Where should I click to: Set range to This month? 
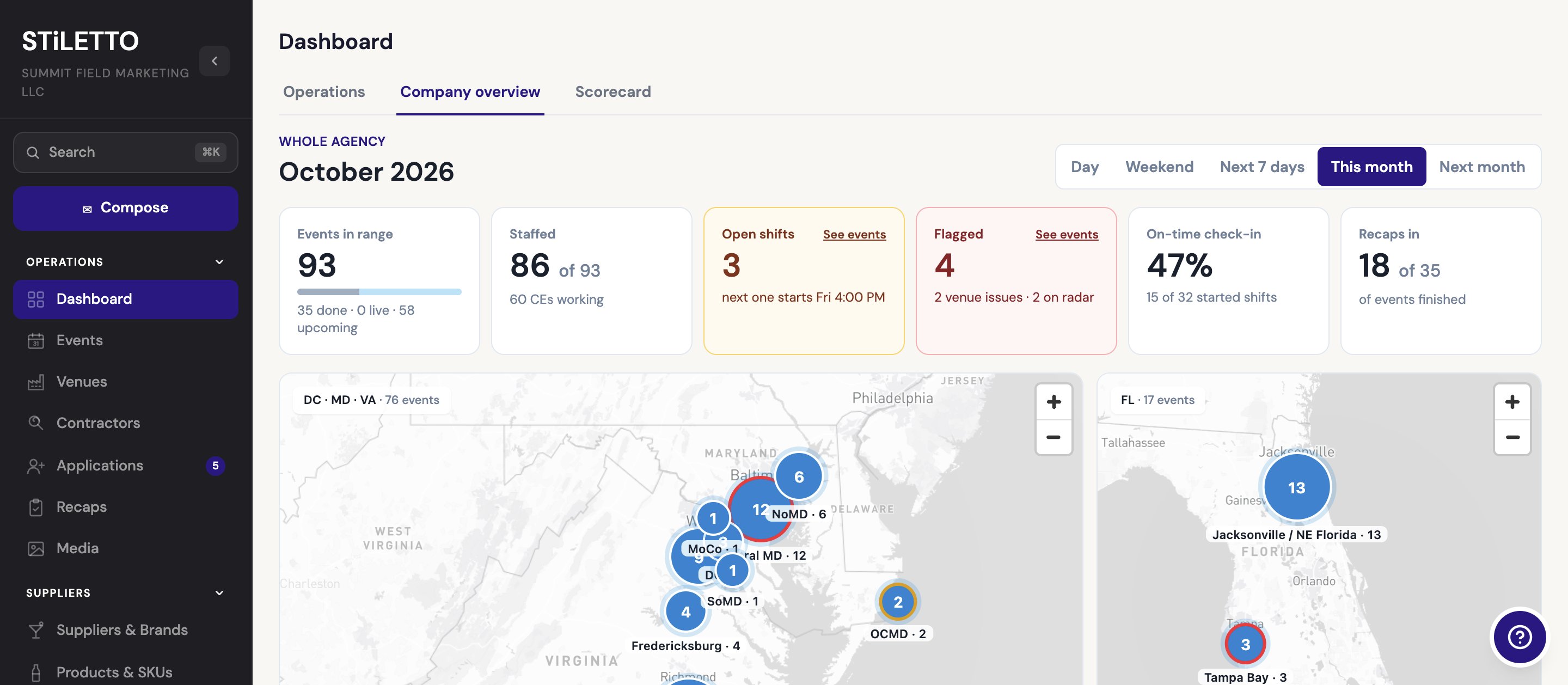[1371, 167]
